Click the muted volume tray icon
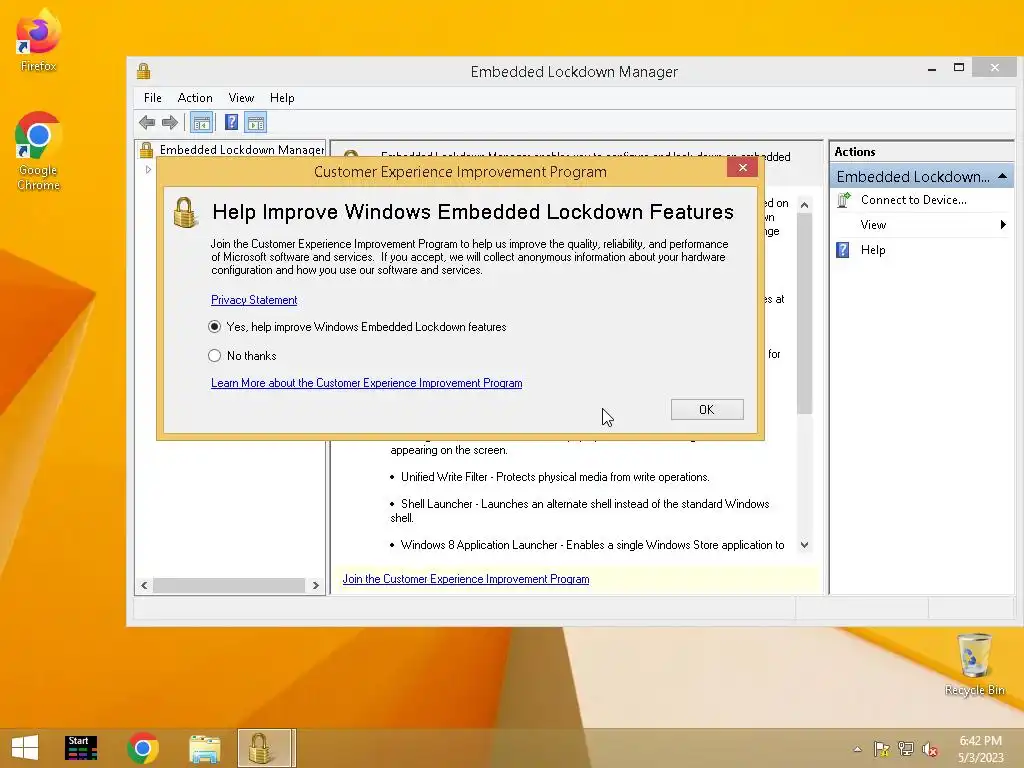Image resolution: width=1024 pixels, height=768 pixels. [930, 750]
